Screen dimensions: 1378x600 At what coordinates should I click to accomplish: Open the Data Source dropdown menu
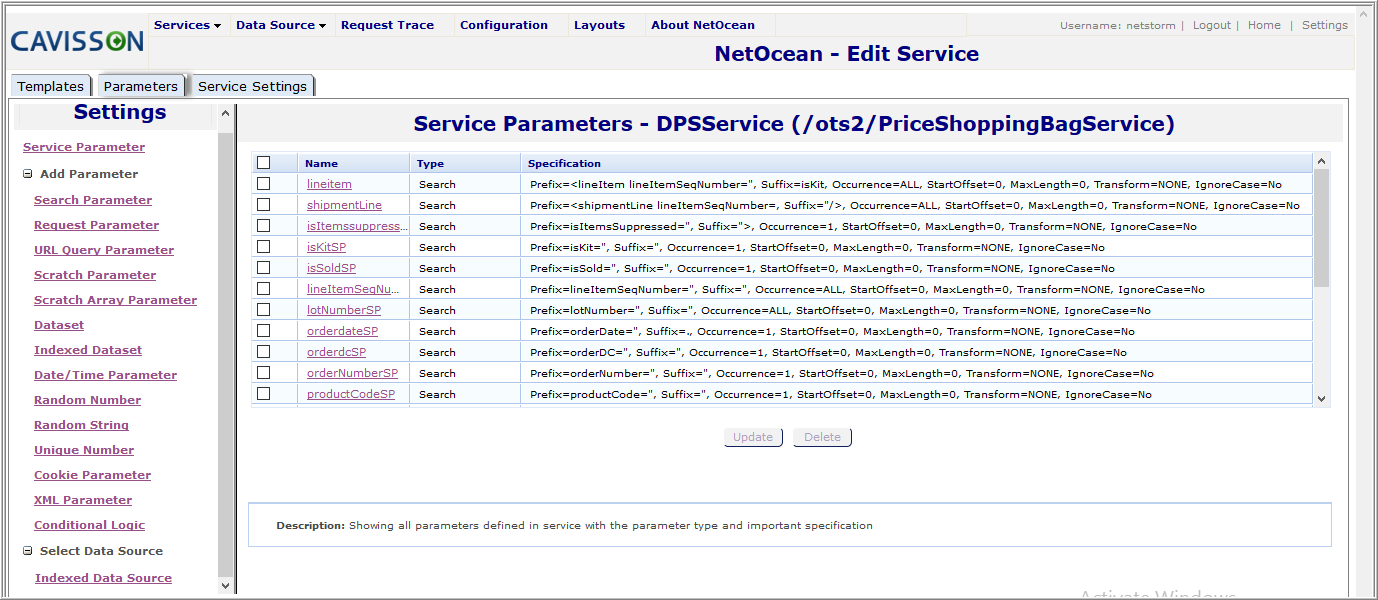(281, 25)
